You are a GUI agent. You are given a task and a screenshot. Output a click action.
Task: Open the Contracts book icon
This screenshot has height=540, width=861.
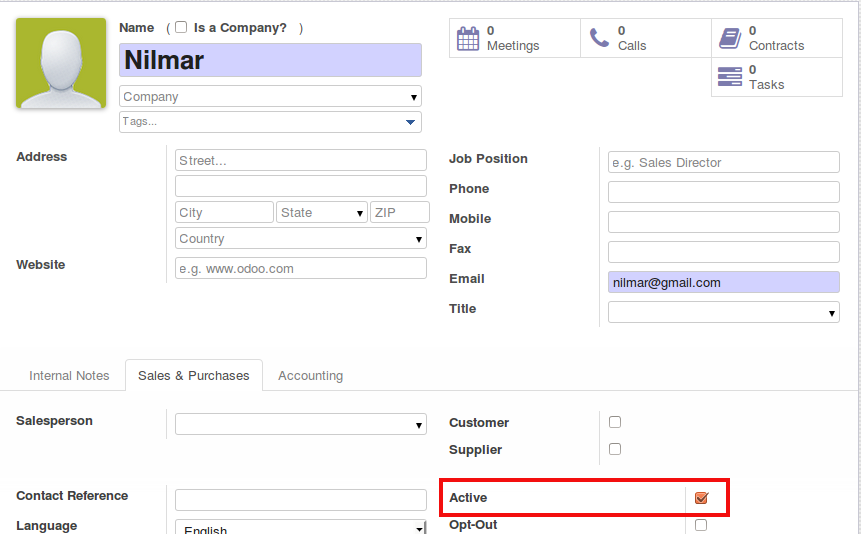point(730,38)
